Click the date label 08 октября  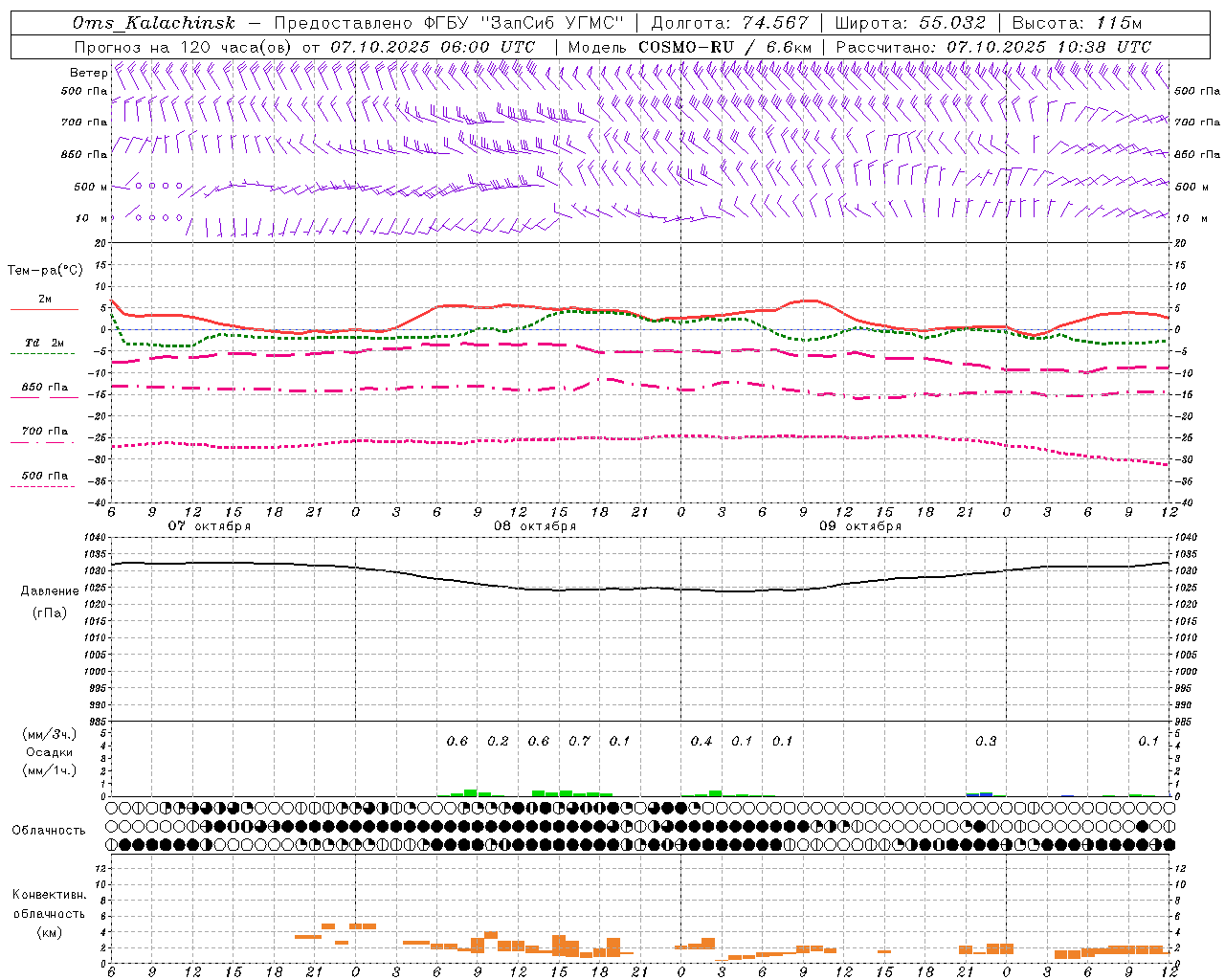coord(535,526)
